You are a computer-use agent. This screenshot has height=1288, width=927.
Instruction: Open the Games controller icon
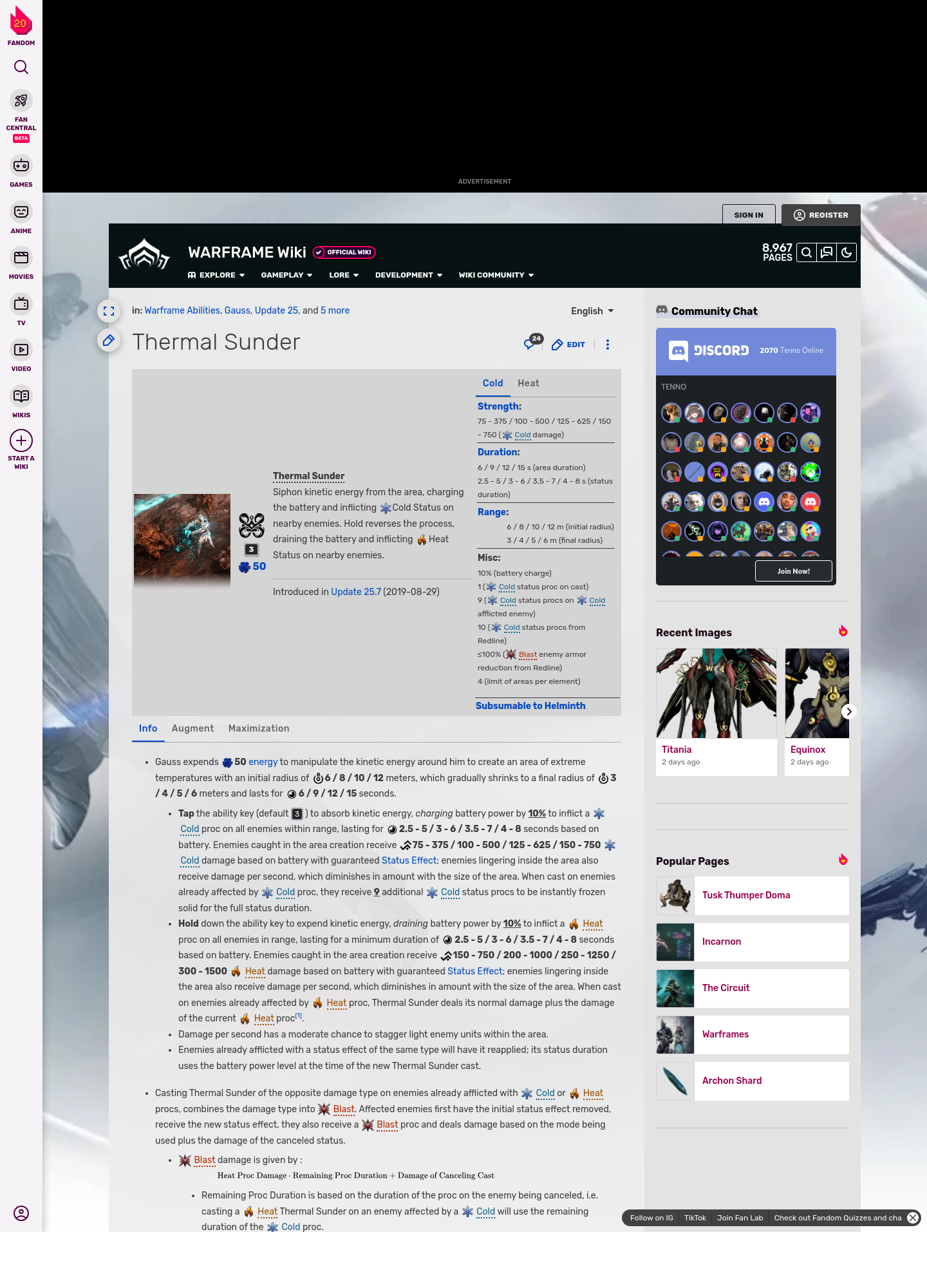pos(21,166)
